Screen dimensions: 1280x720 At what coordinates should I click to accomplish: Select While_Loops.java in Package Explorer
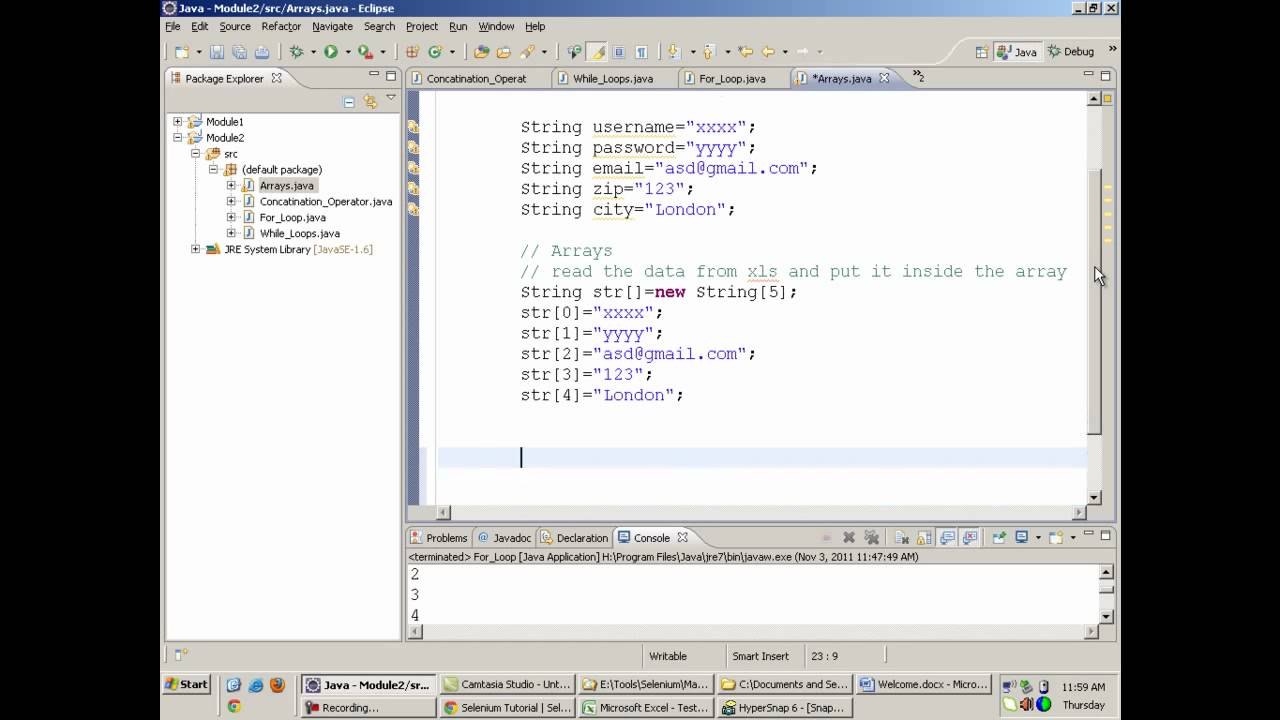coord(300,234)
